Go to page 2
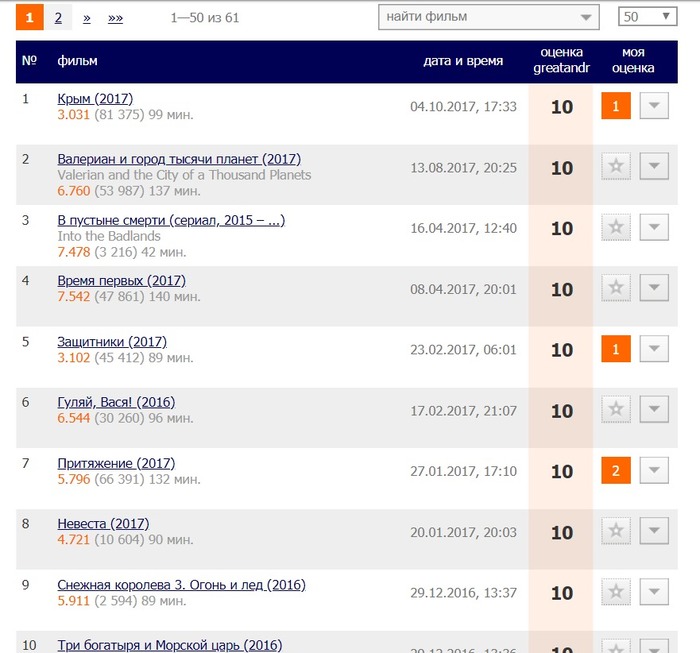The width and height of the screenshot is (700, 653). pyautogui.click(x=59, y=18)
